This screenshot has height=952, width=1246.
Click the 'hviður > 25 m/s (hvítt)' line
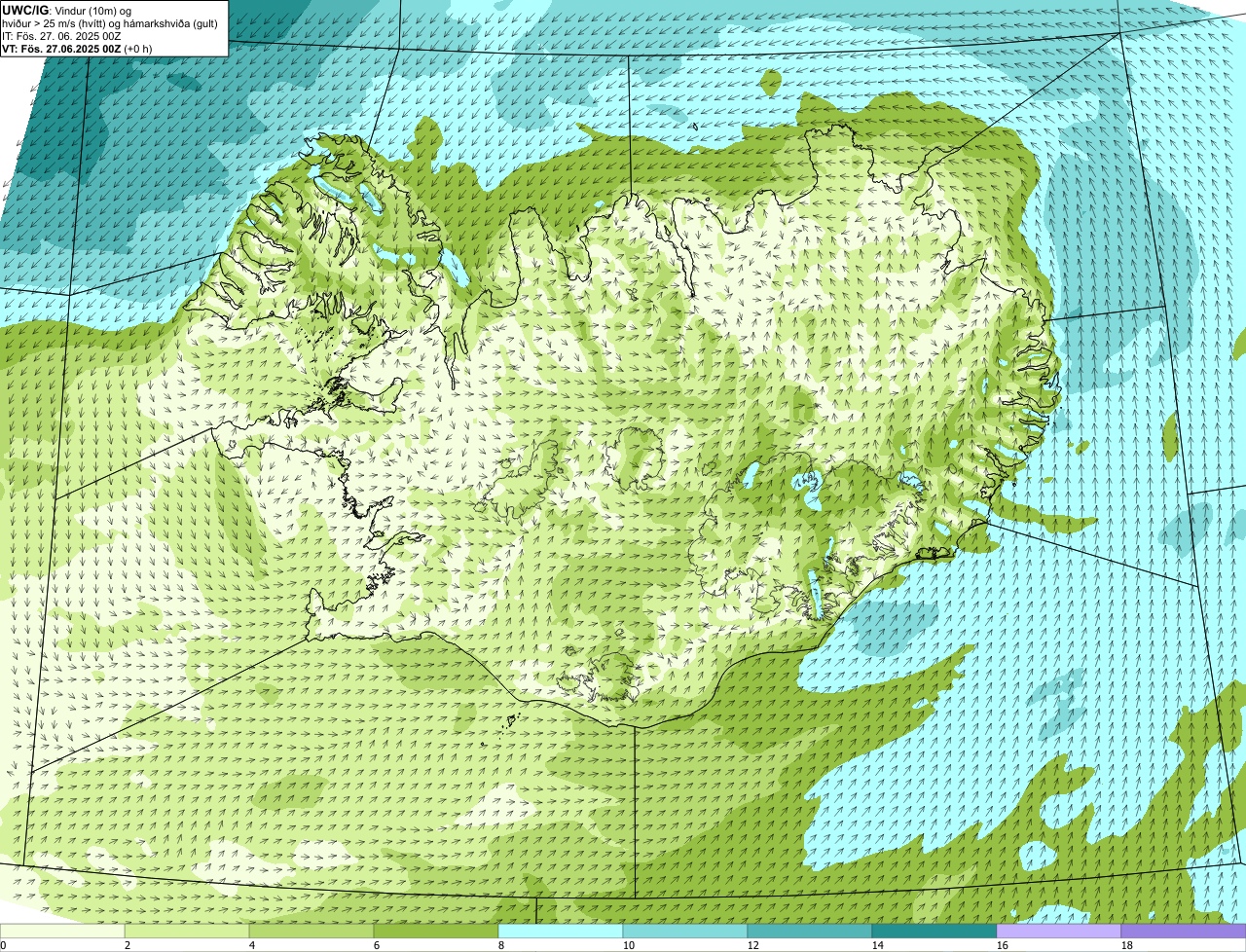(112, 22)
